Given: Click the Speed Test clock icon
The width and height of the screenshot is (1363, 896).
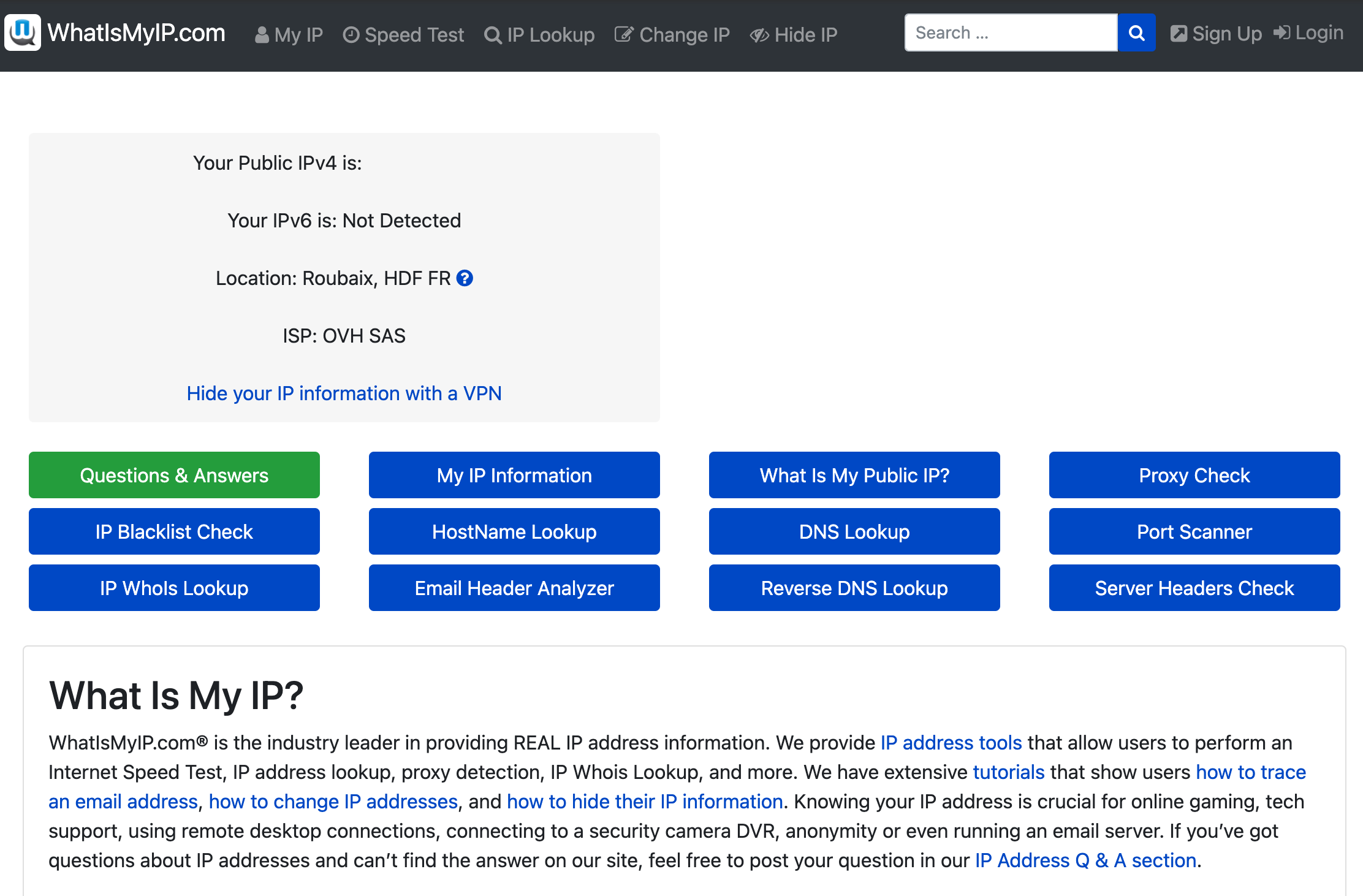Looking at the screenshot, I should (351, 35).
